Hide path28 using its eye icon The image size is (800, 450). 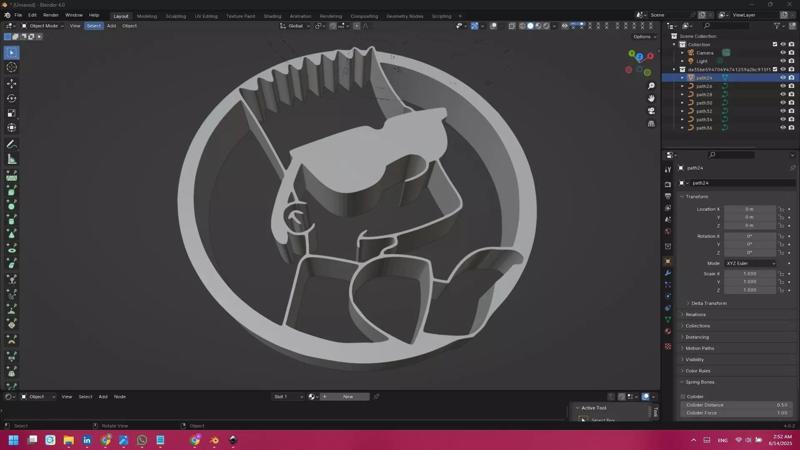pyautogui.click(x=783, y=94)
